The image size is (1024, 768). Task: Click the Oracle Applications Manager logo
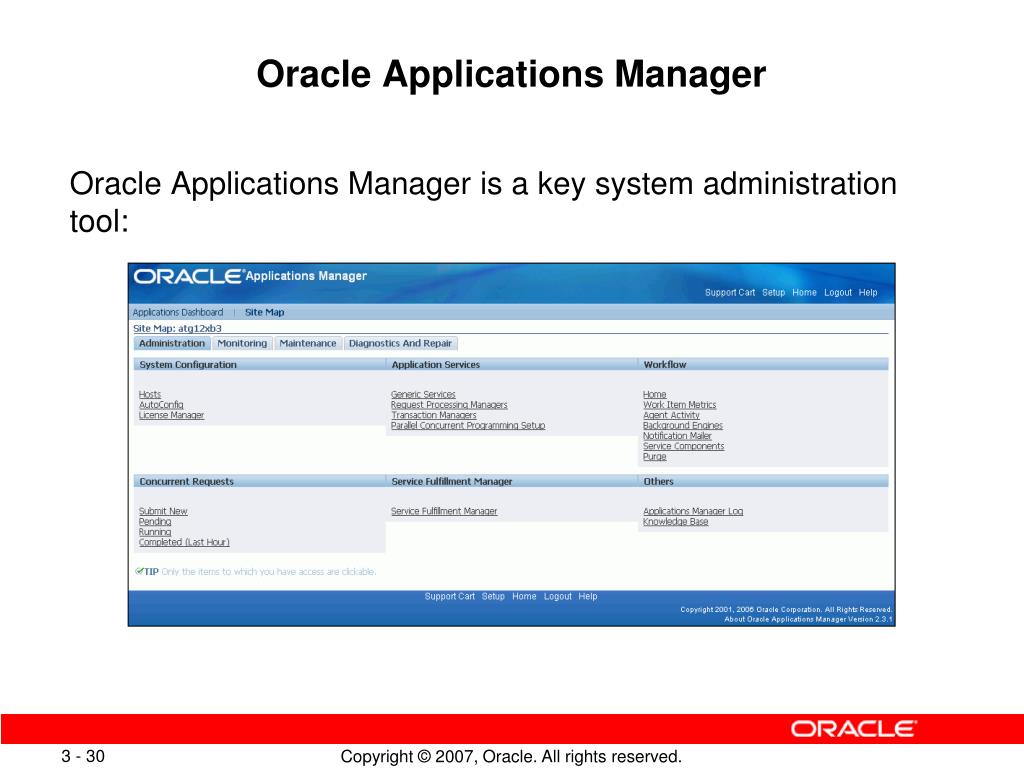(x=250, y=276)
